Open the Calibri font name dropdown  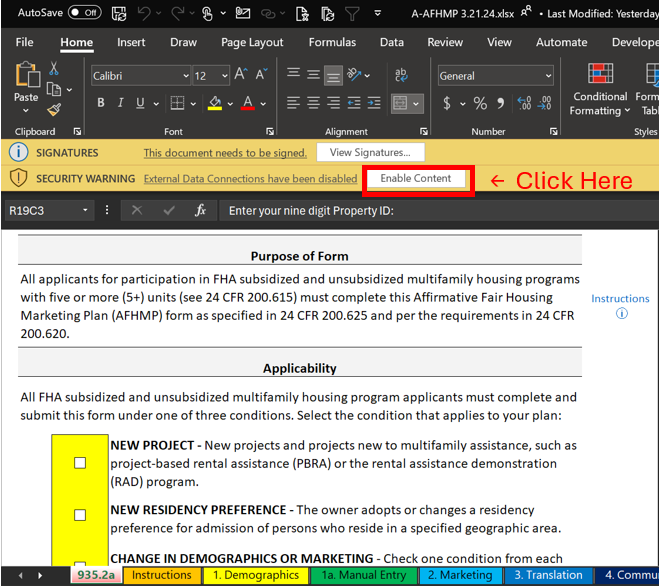coord(186,77)
